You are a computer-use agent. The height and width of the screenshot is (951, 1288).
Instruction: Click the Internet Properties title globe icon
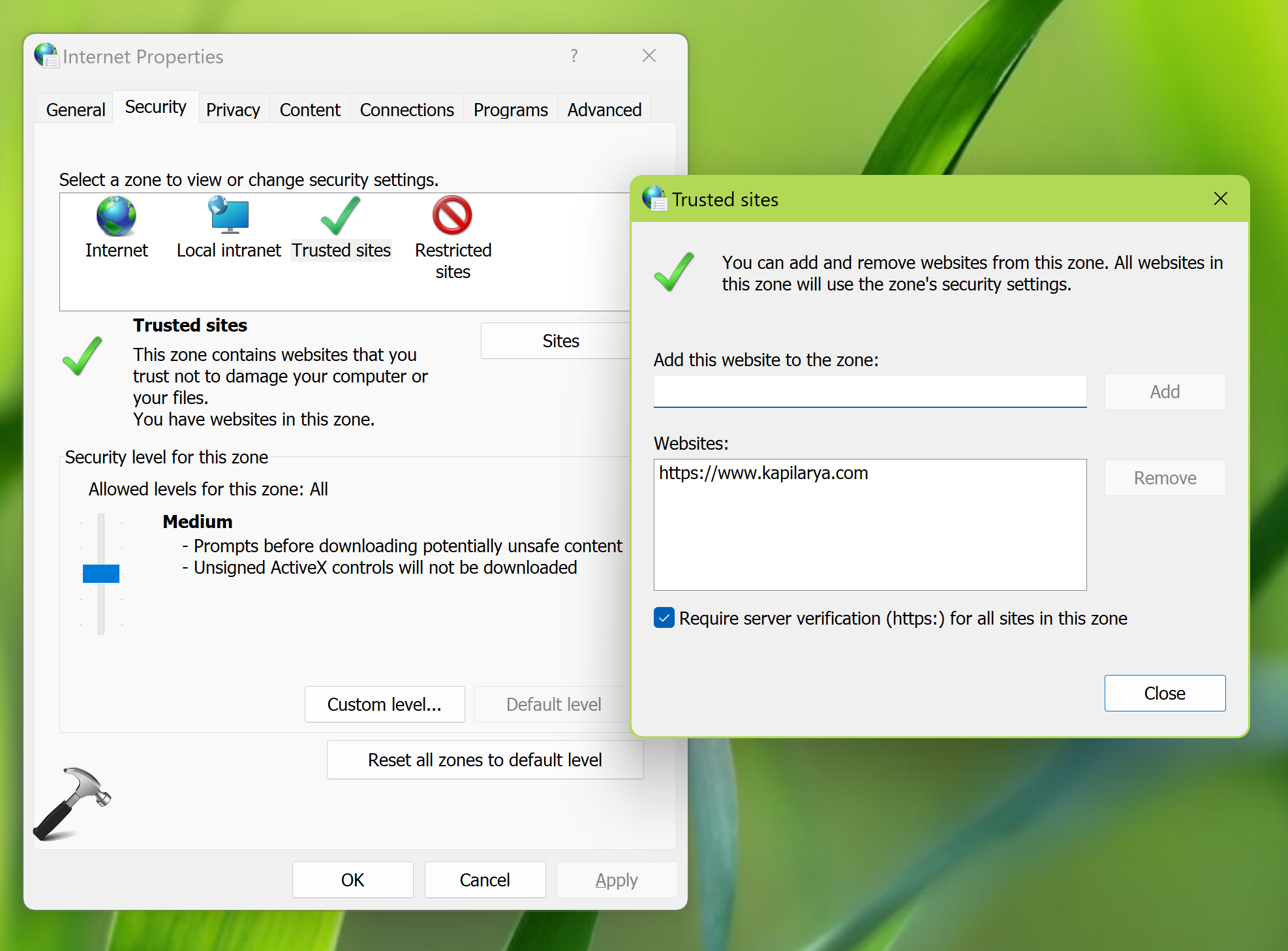click(46, 55)
